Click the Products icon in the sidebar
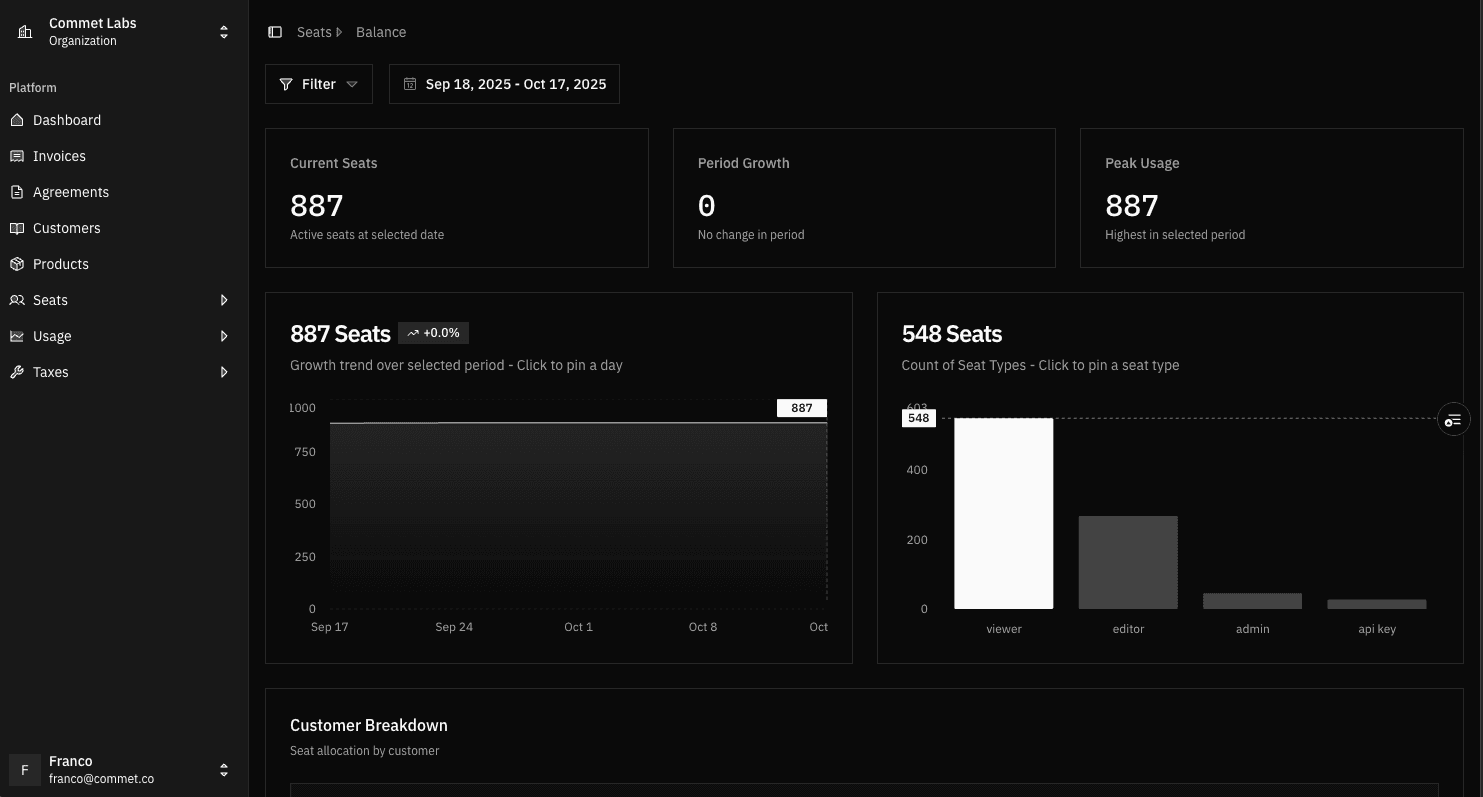This screenshot has height=797, width=1483. tap(16, 264)
